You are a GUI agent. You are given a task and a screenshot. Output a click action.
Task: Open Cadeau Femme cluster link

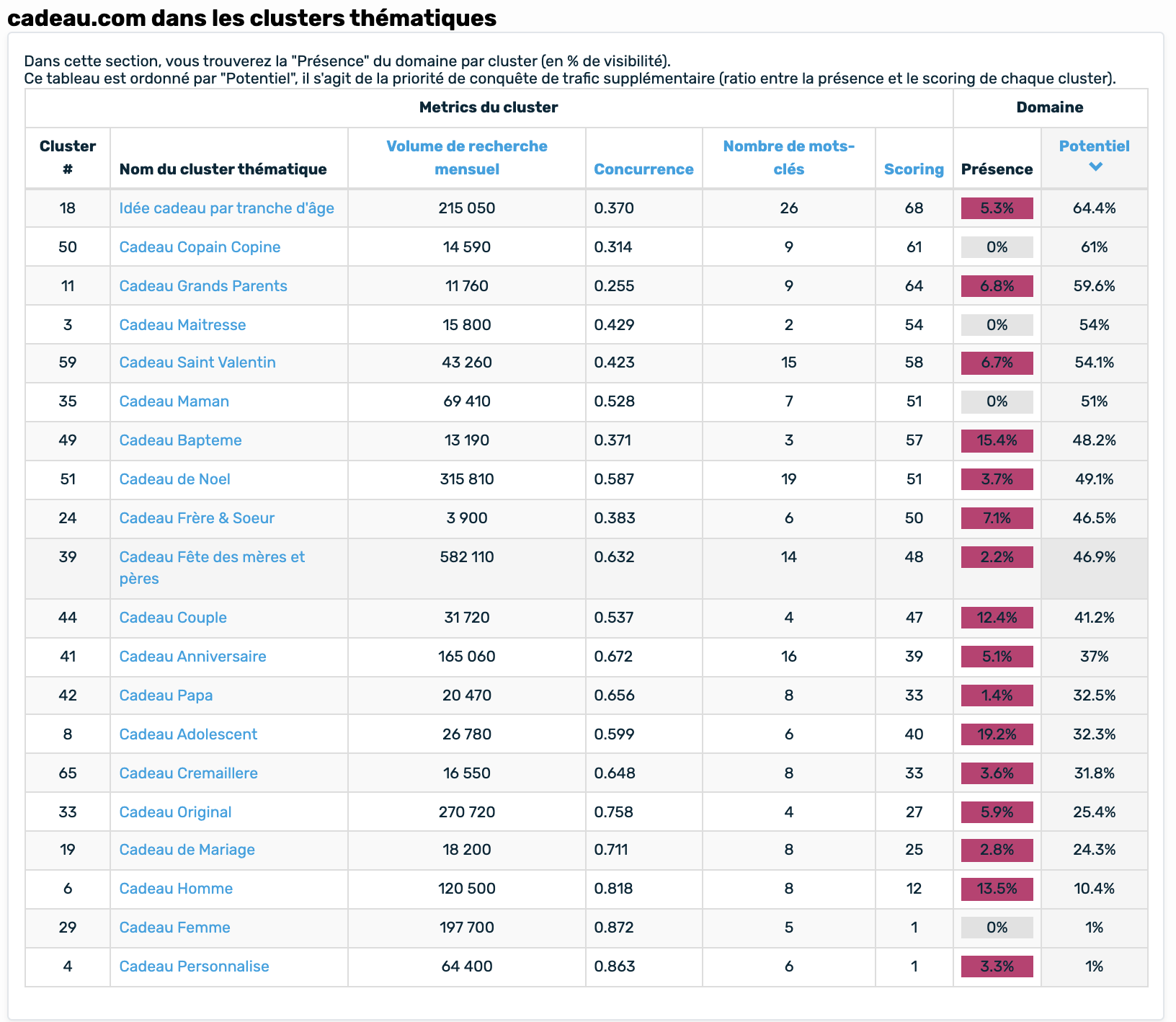174,928
